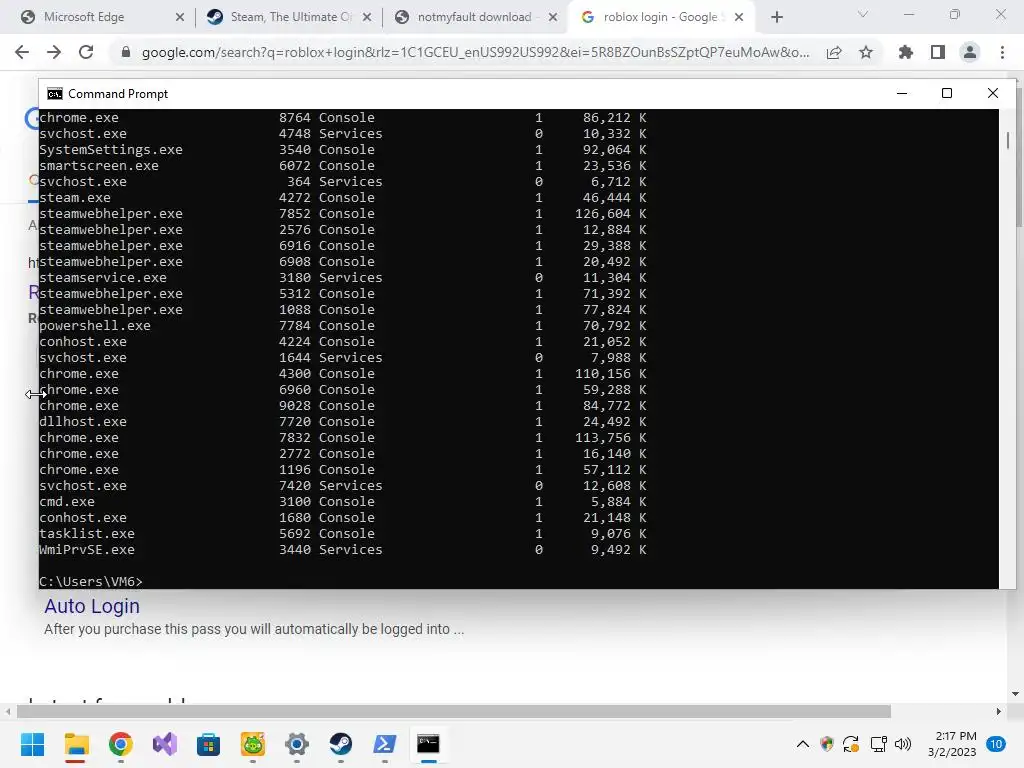The width and height of the screenshot is (1024, 768).
Task: Click memory value 126,604 K
Action: 611,214
